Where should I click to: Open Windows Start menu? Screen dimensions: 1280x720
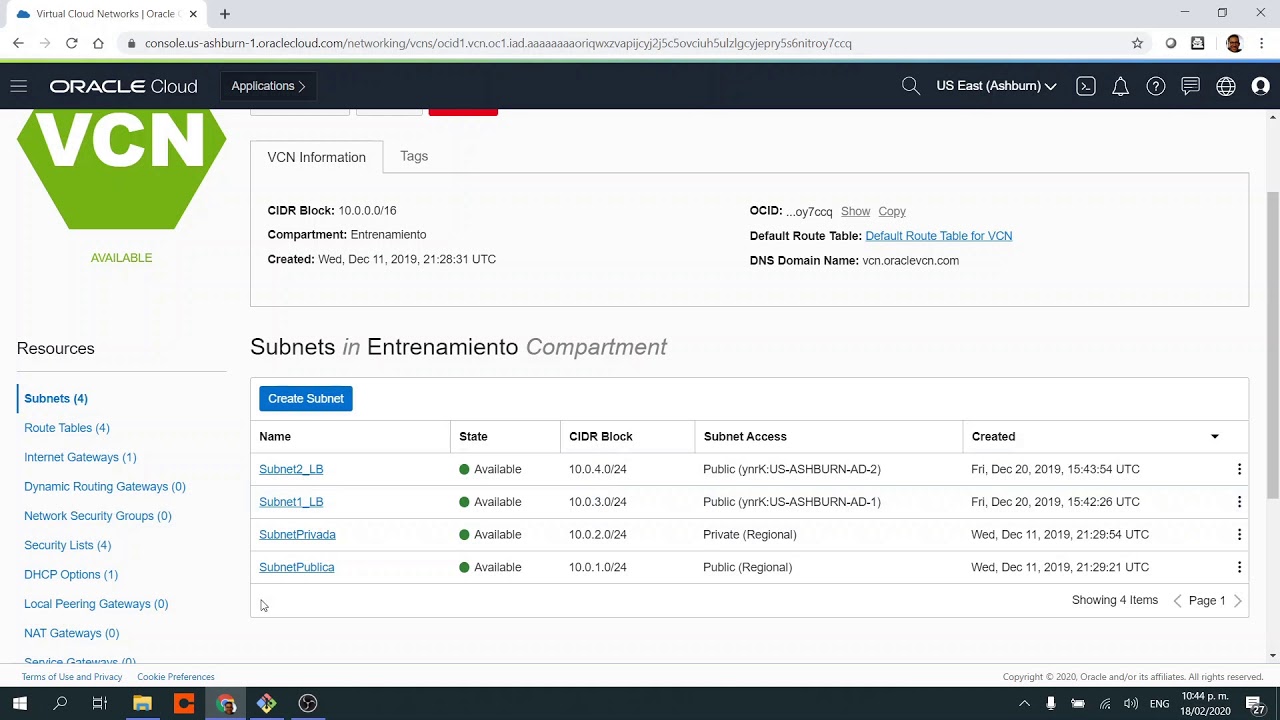tap(20, 704)
